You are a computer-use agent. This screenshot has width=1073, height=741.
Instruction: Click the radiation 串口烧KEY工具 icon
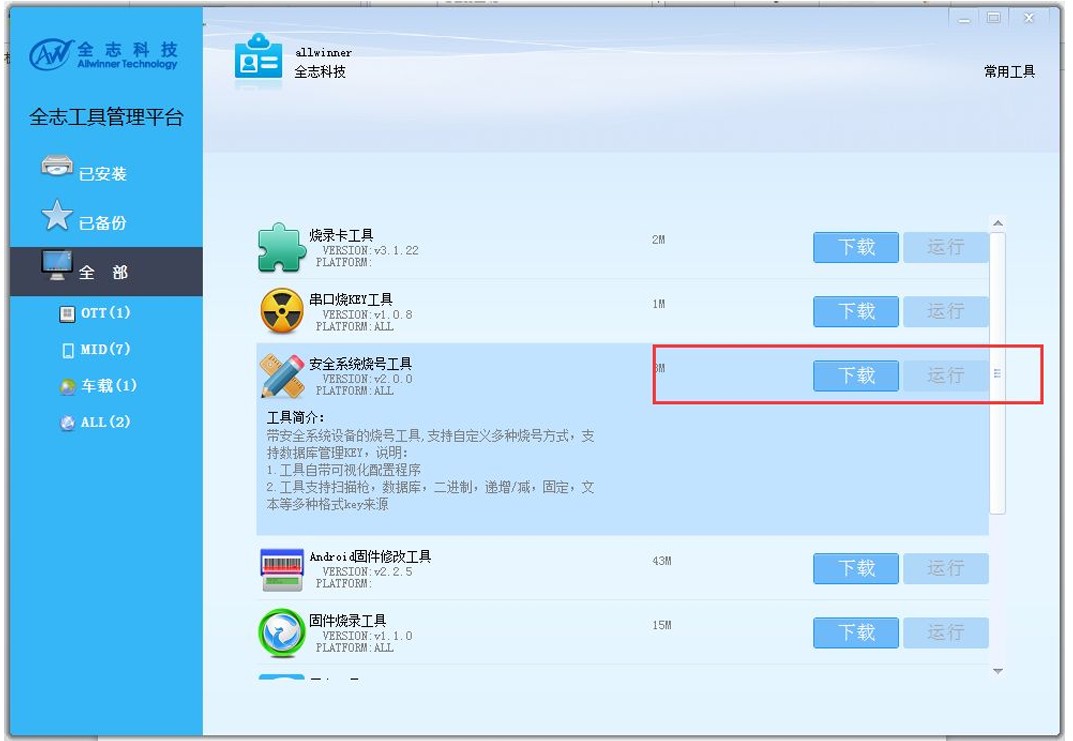click(281, 311)
